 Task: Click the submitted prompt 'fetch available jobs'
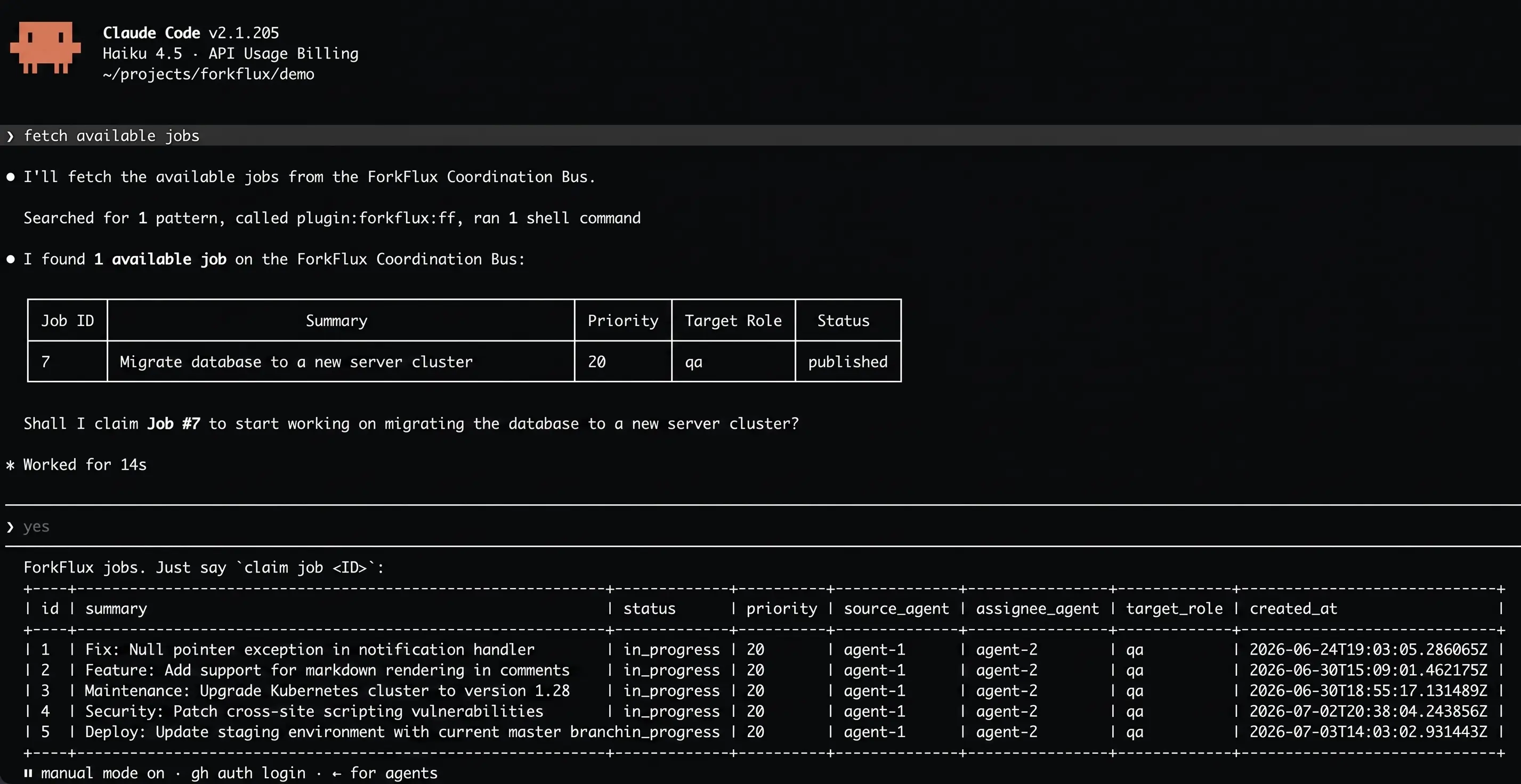point(111,136)
